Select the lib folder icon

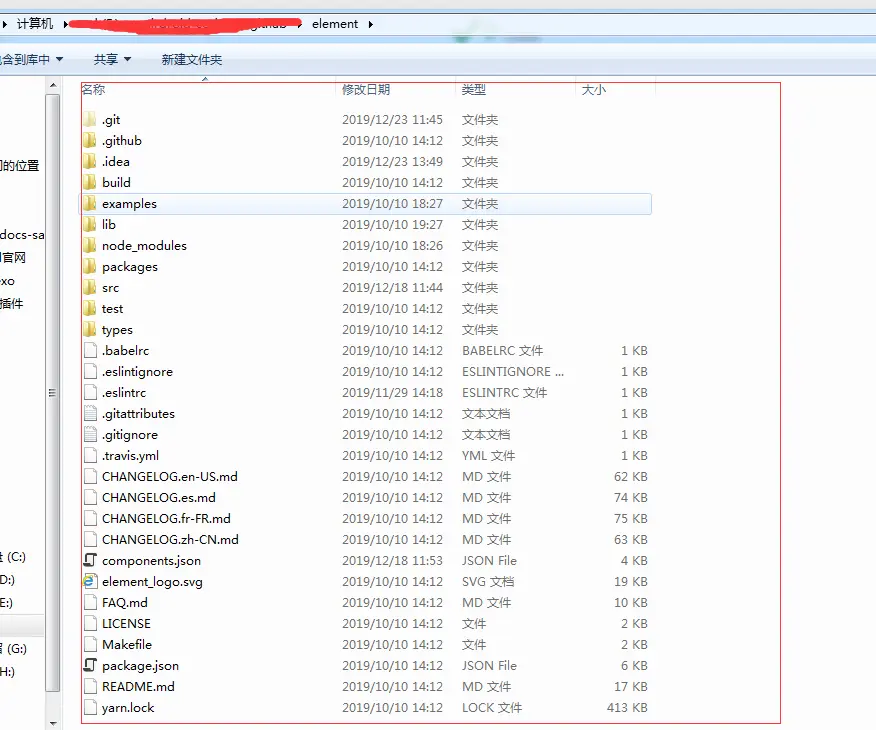(x=89, y=225)
